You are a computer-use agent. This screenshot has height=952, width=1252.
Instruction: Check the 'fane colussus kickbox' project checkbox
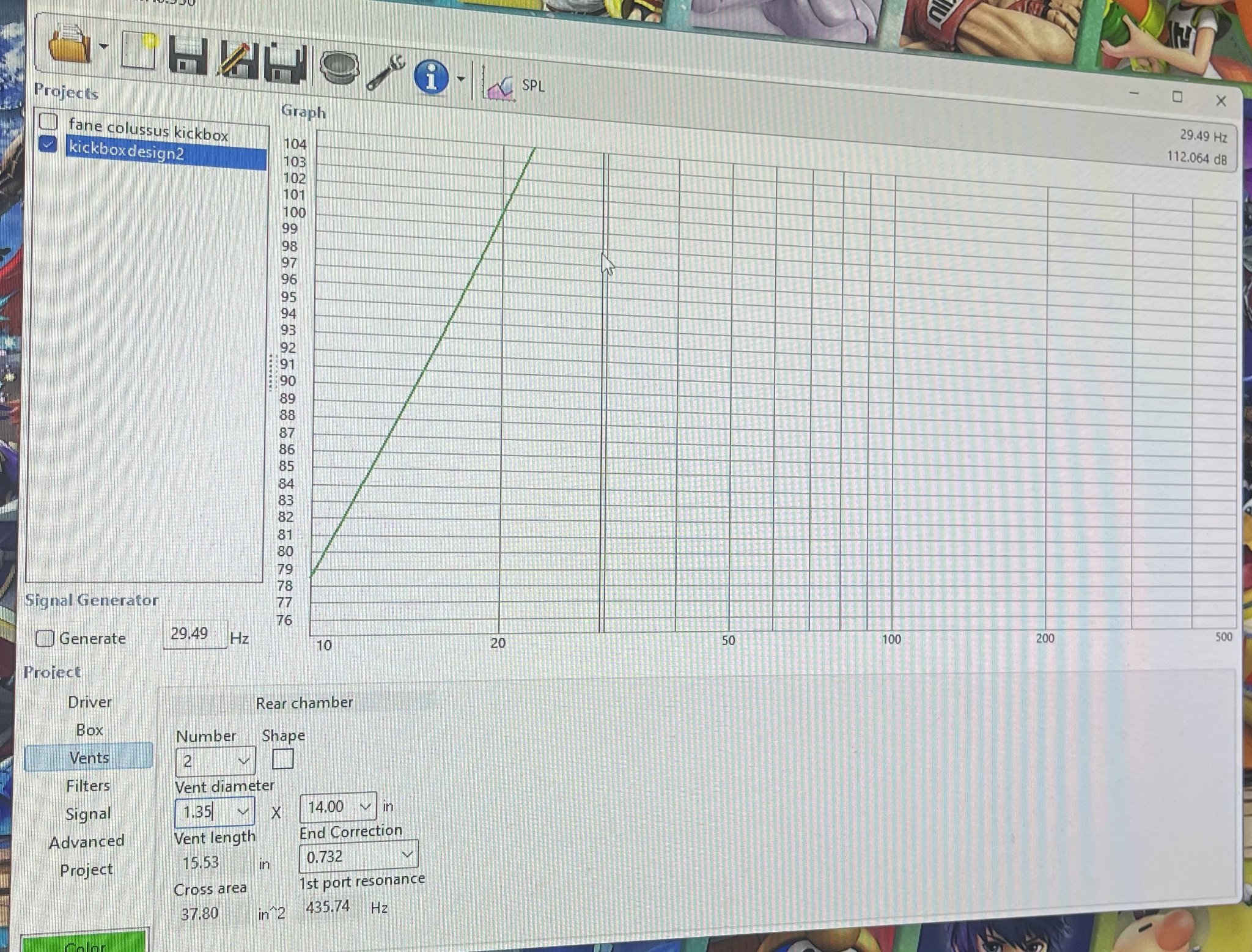click(x=48, y=120)
